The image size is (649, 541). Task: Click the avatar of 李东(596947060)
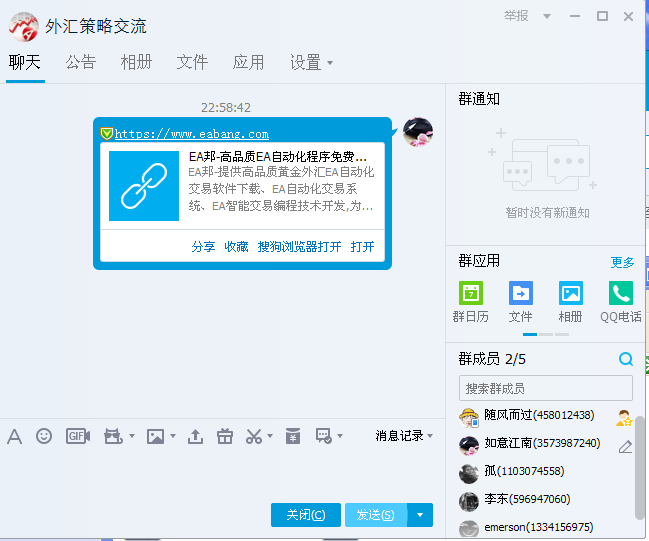click(x=469, y=501)
